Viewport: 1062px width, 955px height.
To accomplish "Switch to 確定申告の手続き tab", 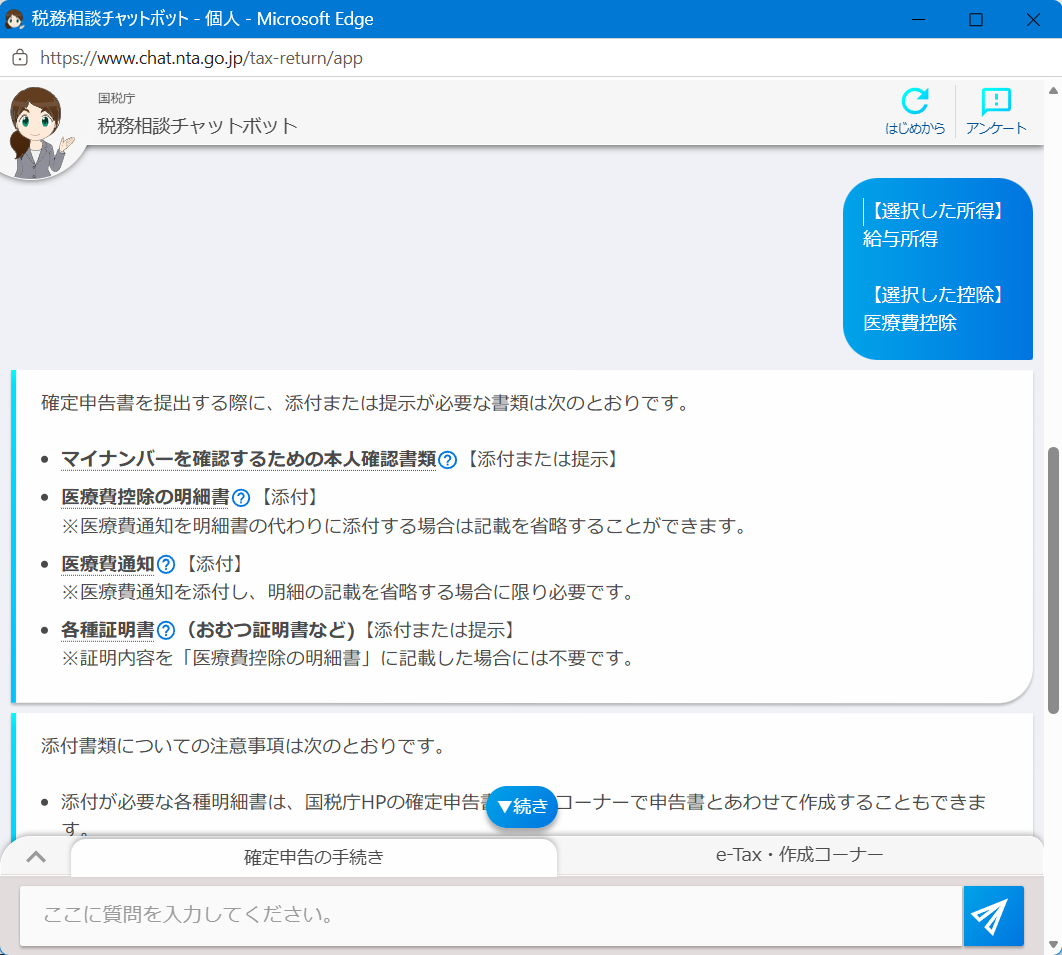I will pyautogui.click(x=314, y=857).
